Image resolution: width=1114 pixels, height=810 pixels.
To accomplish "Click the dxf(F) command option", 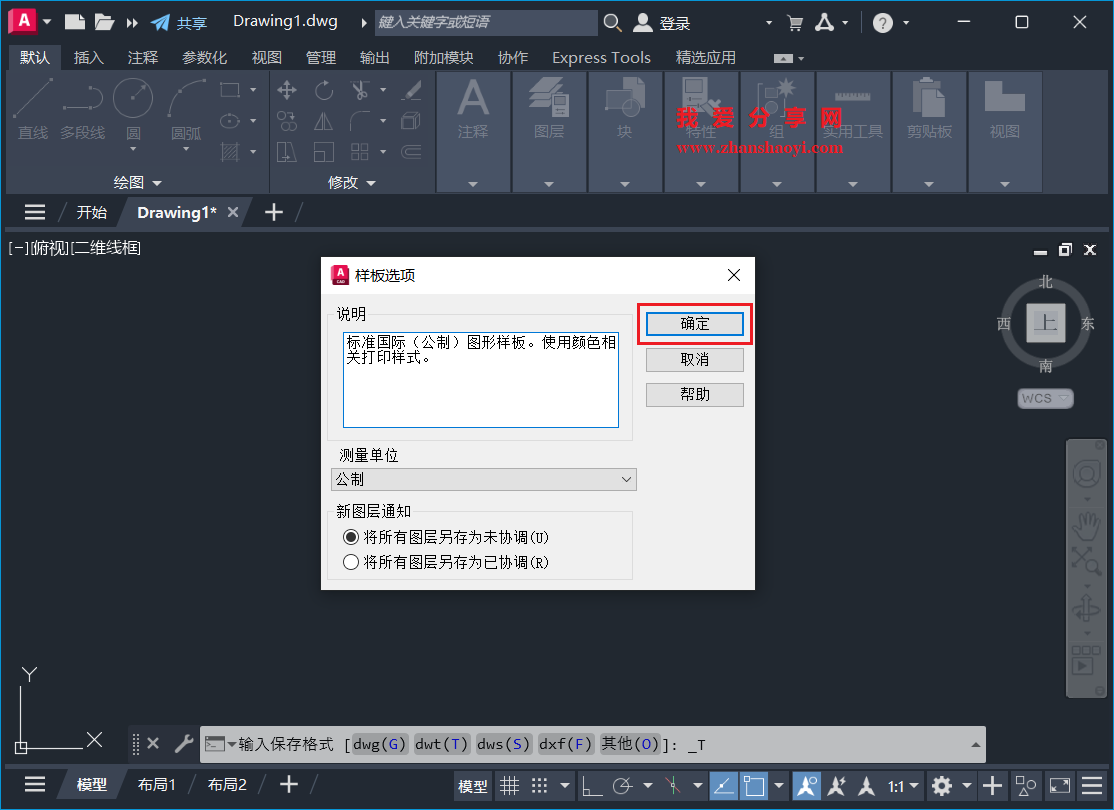I will click(x=566, y=744).
